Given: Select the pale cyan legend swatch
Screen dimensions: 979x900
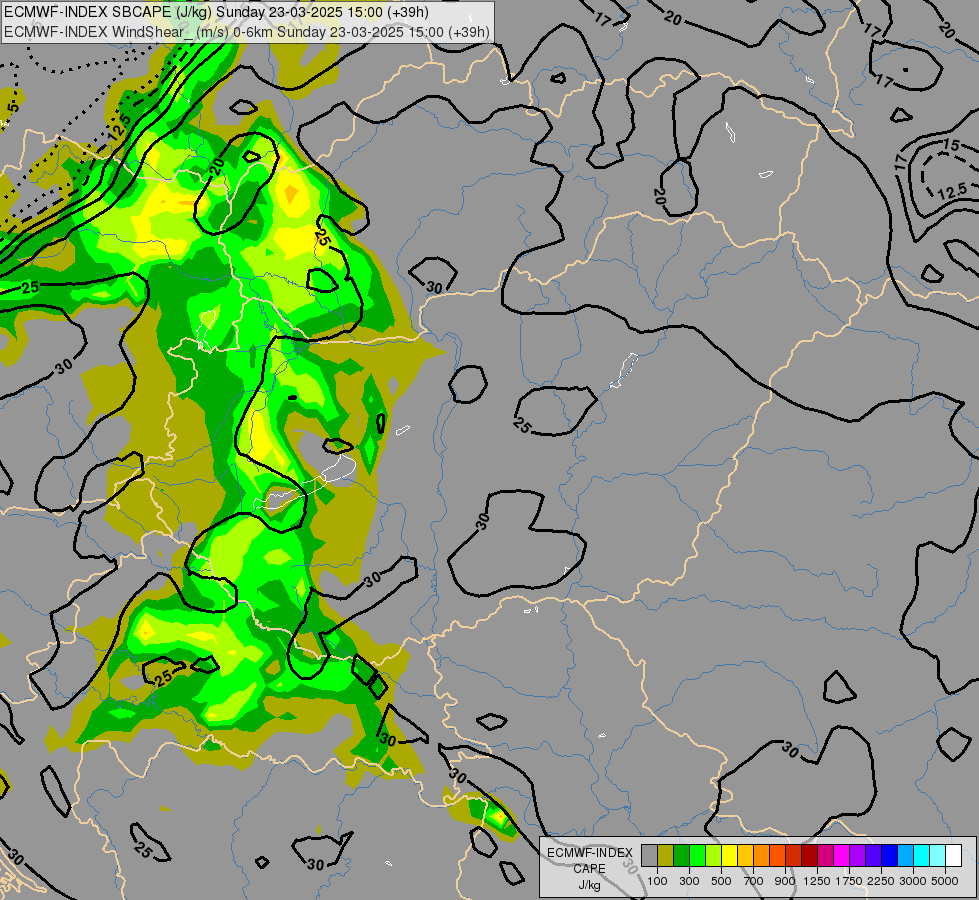Looking at the screenshot, I should pos(937,855).
